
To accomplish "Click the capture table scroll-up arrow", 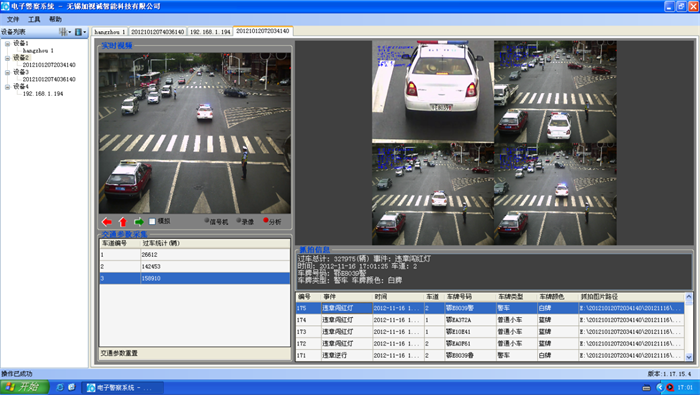I will (x=688, y=297).
